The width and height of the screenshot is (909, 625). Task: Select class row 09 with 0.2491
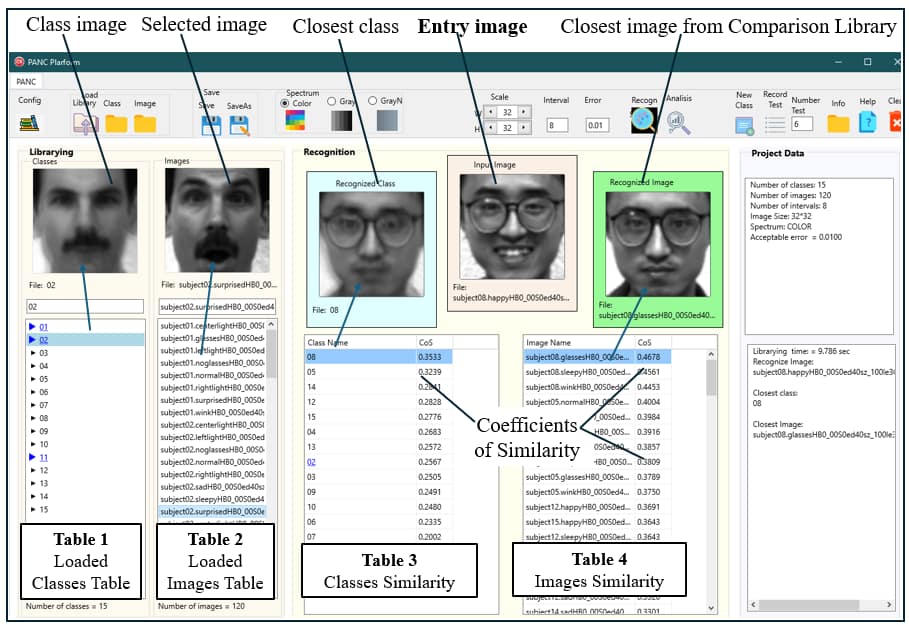[x=379, y=492]
